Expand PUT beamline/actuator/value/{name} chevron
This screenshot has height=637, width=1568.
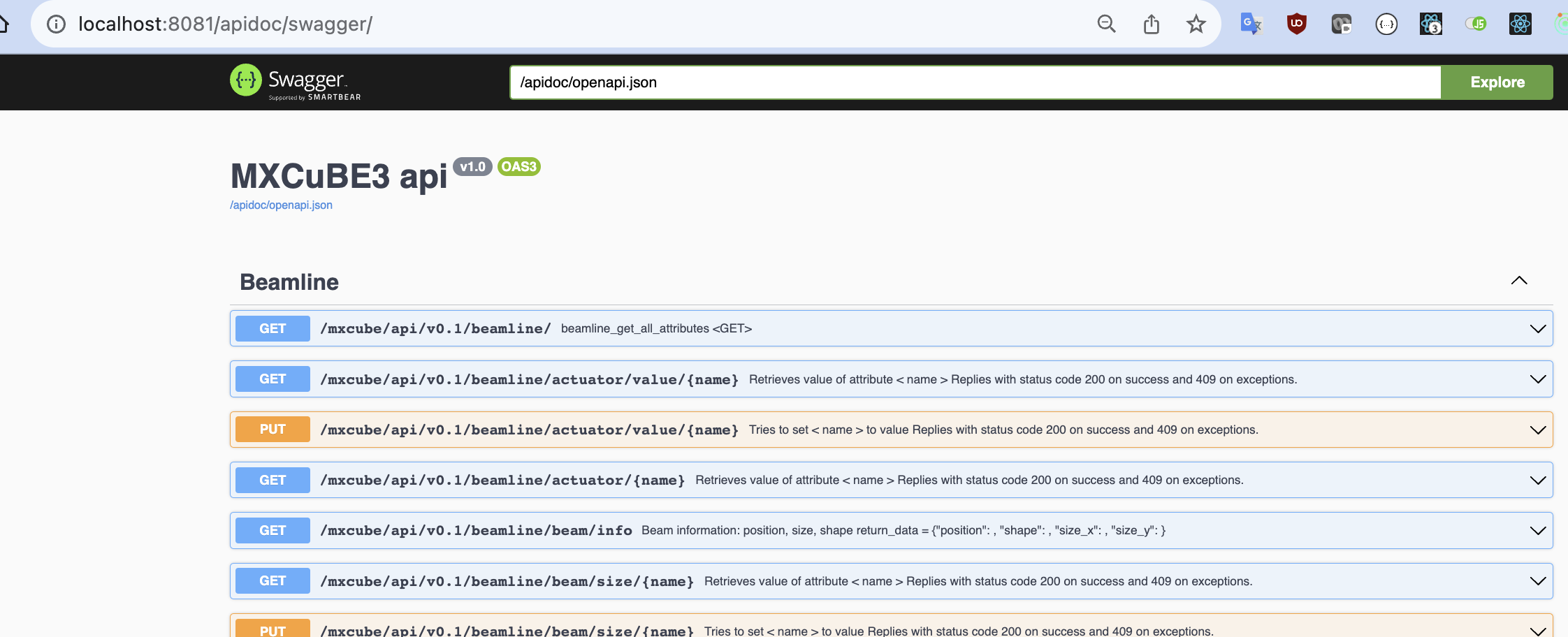(x=1538, y=430)
